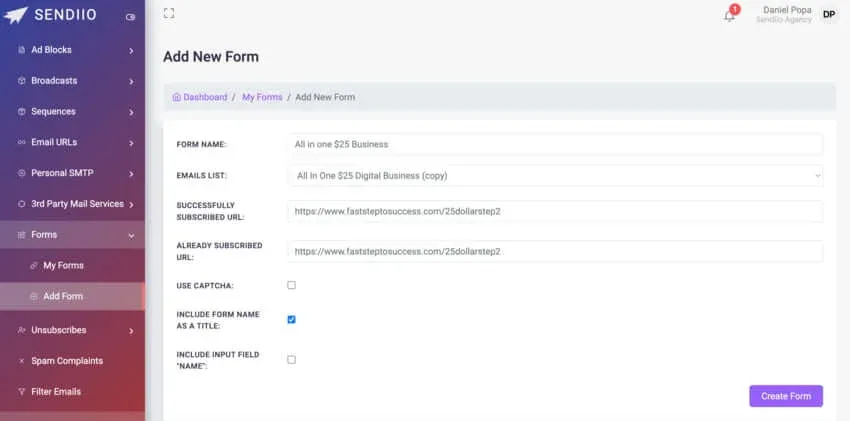Click the Email URLs link icon
Screen dimensions: 850x421
pyautogui.click(x=22, y=142)
